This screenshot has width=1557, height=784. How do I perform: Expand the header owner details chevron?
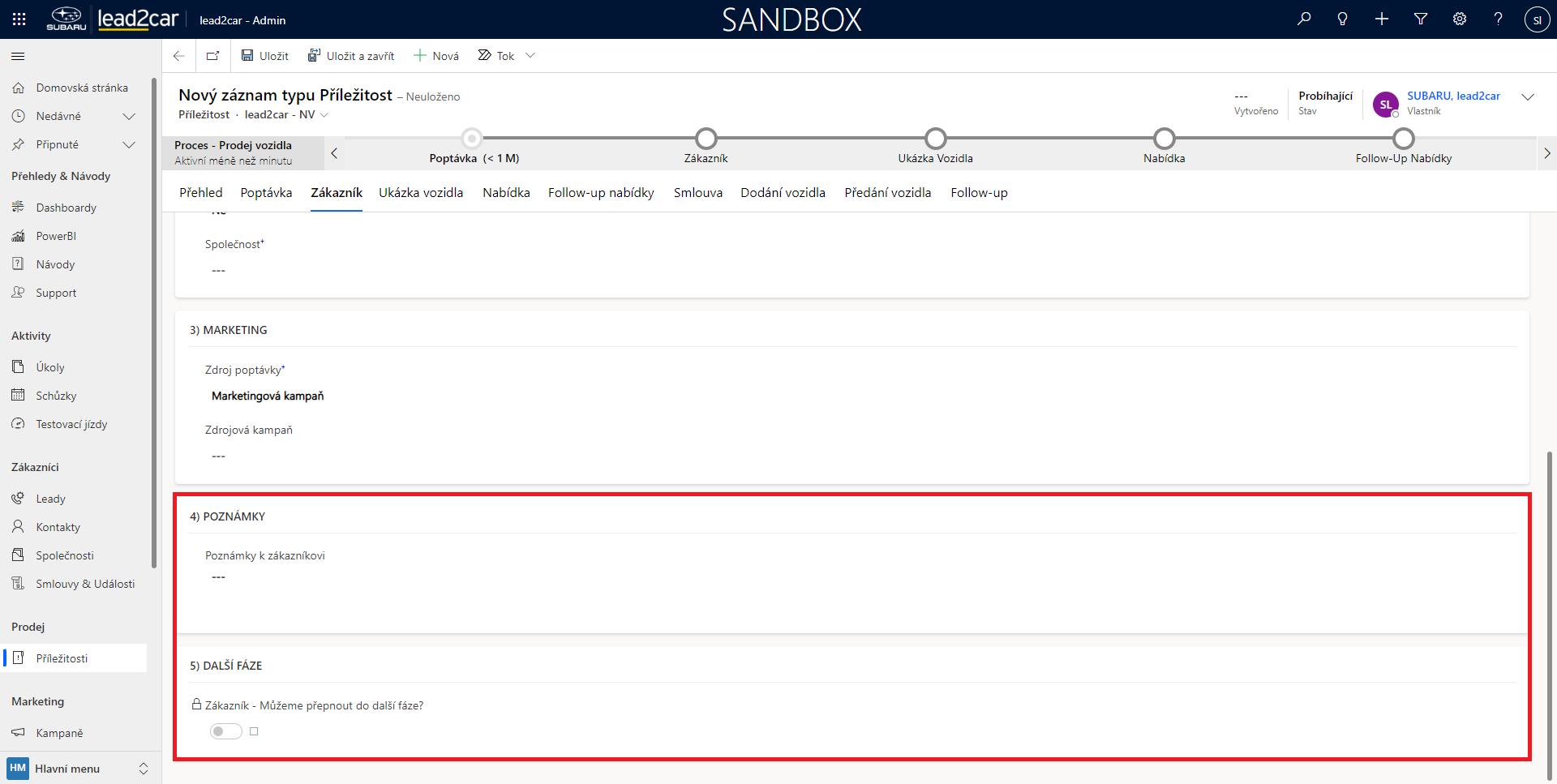[1528, 97]
